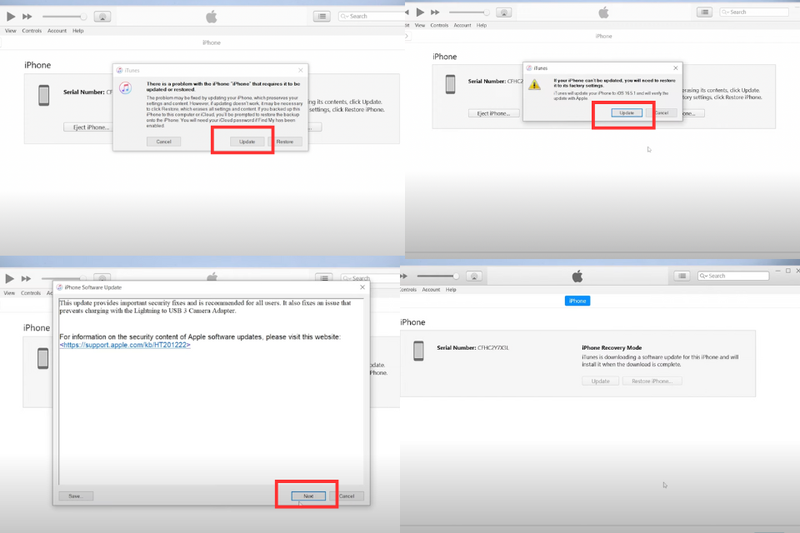Click Eject iPhone in the window with the Restore dialog

[x=88, y=127]
